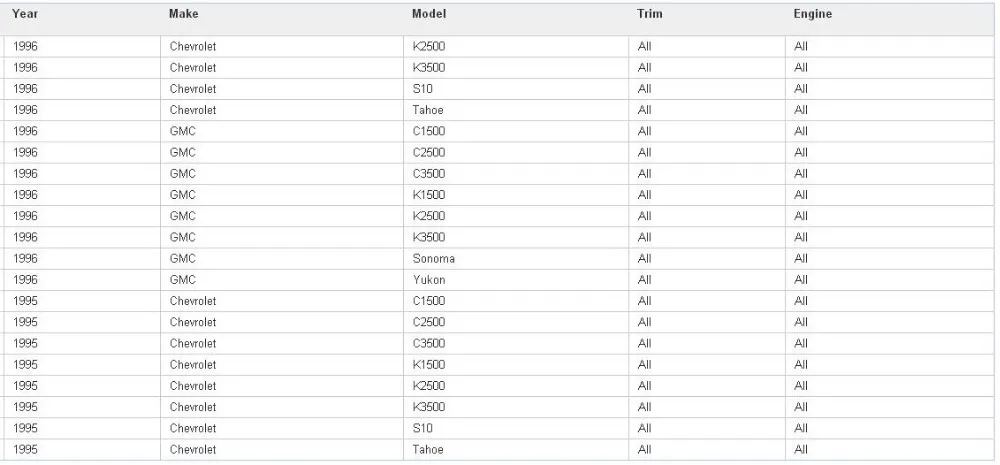This screenshot has height=465, width=1000.
Task: Select the 1996 GMC C1500 model cell
Action: (429, 131)
